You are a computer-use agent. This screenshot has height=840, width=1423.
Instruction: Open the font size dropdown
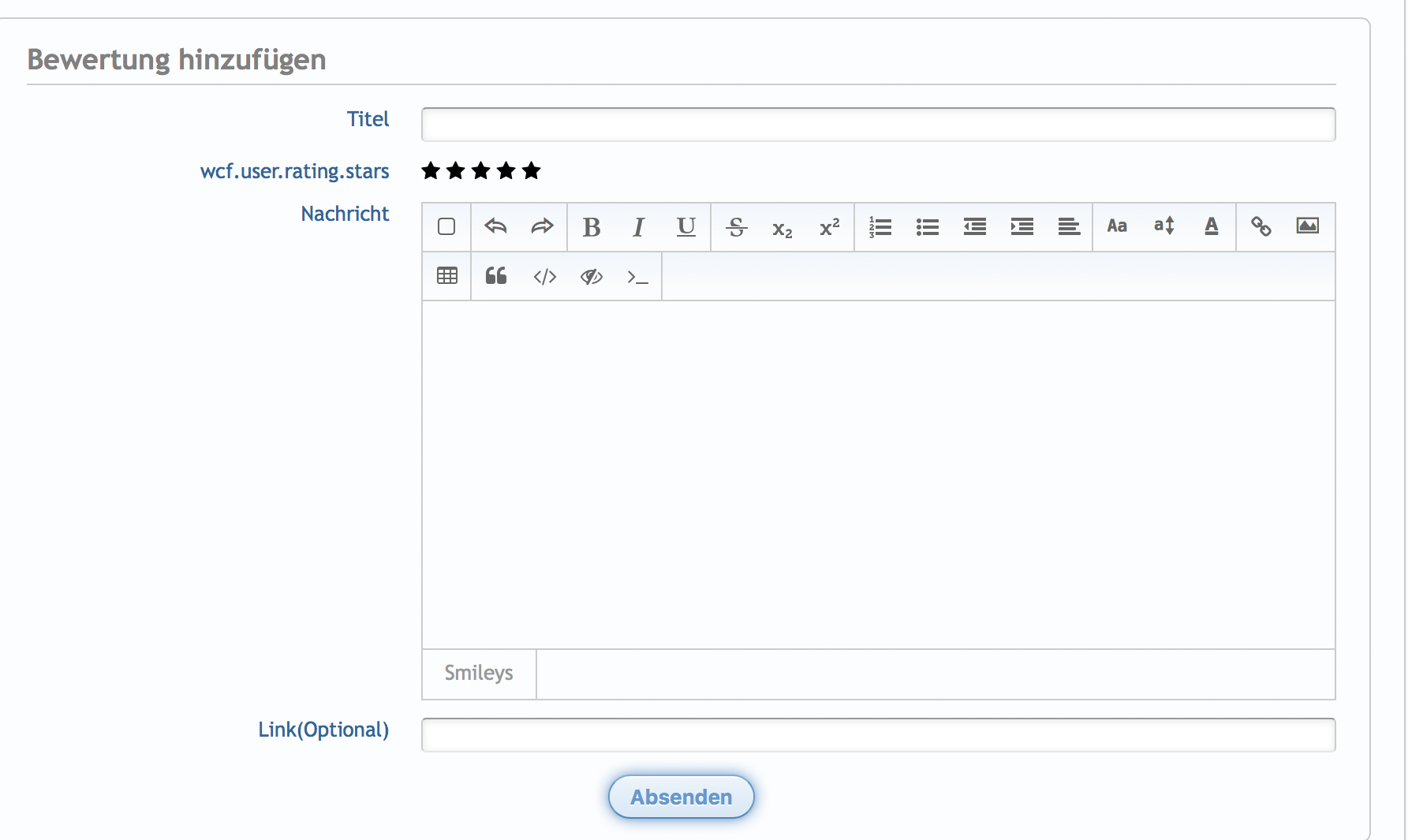coord(1164,226)
